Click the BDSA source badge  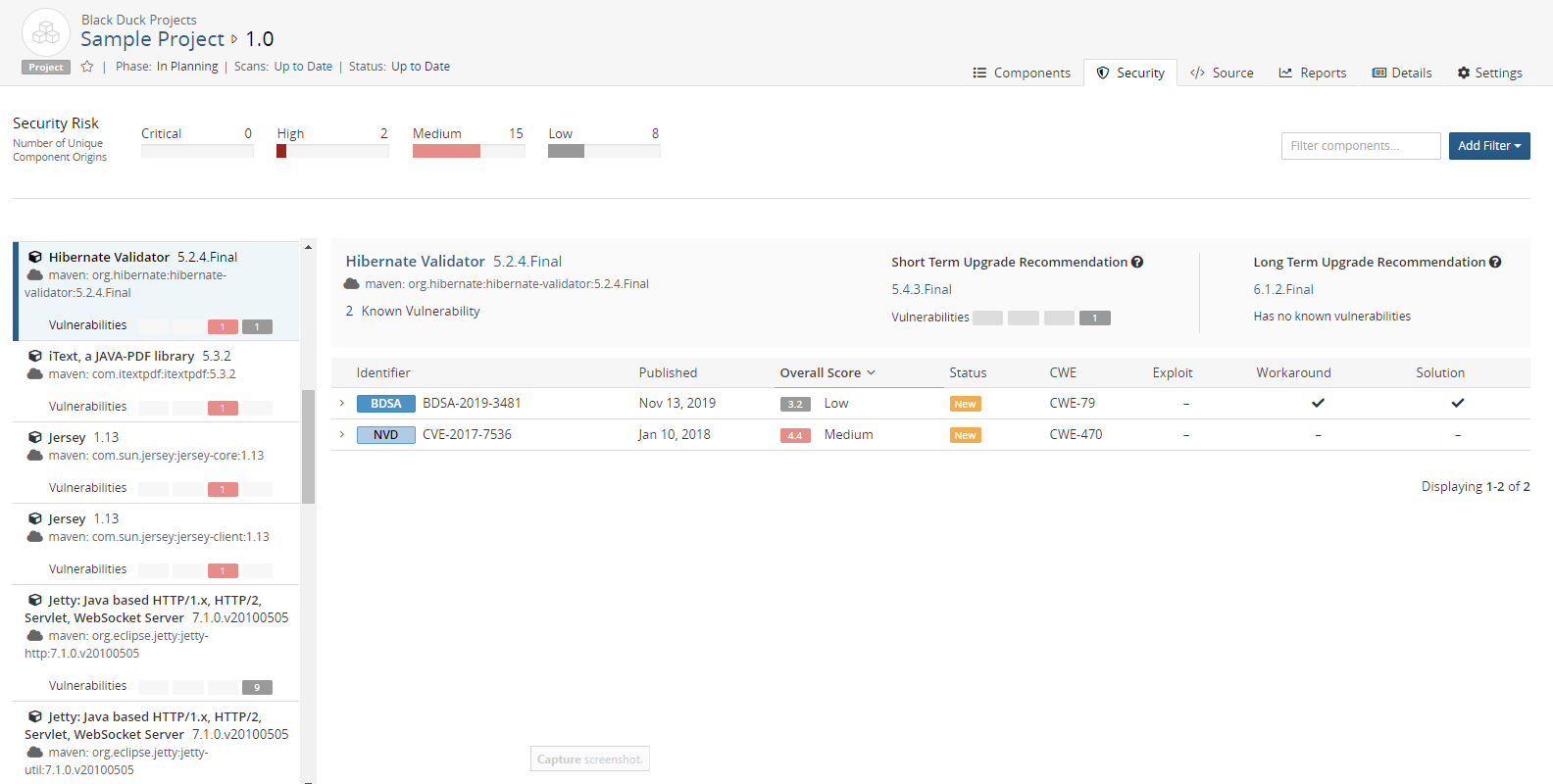tap(386, 404)
